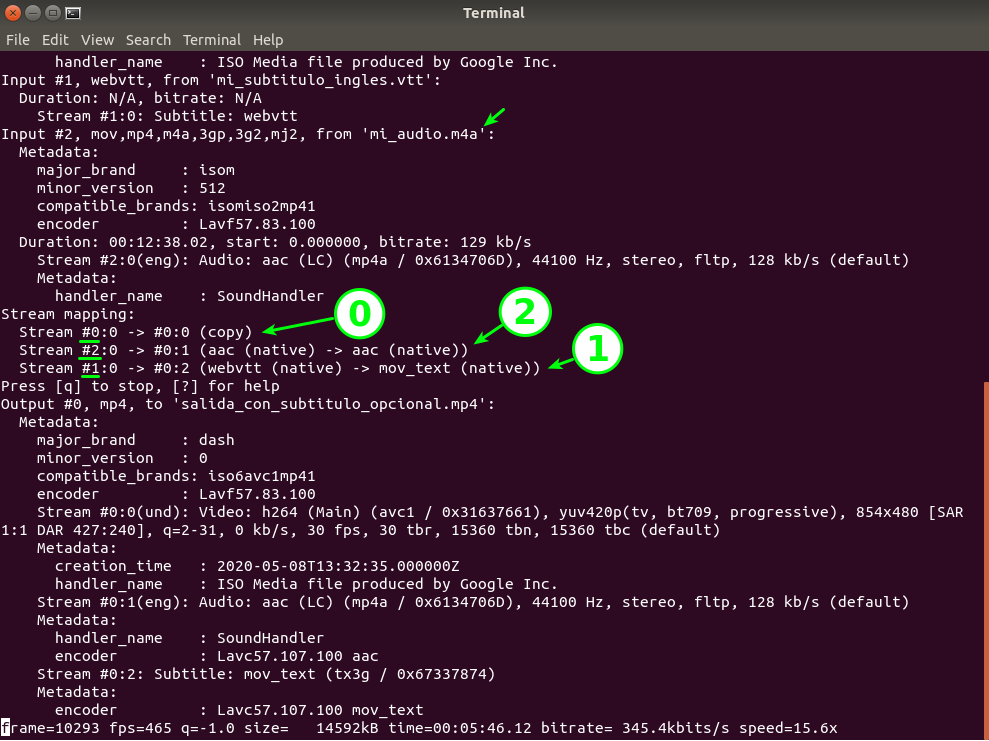Open the Terminal menu
989x741 pixels.
(211, 40)
